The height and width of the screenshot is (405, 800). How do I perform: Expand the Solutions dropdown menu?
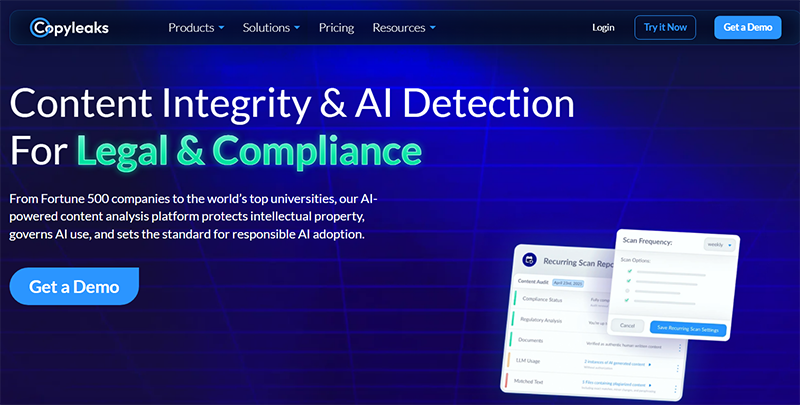pyautogui.click(x=271, y=28)
